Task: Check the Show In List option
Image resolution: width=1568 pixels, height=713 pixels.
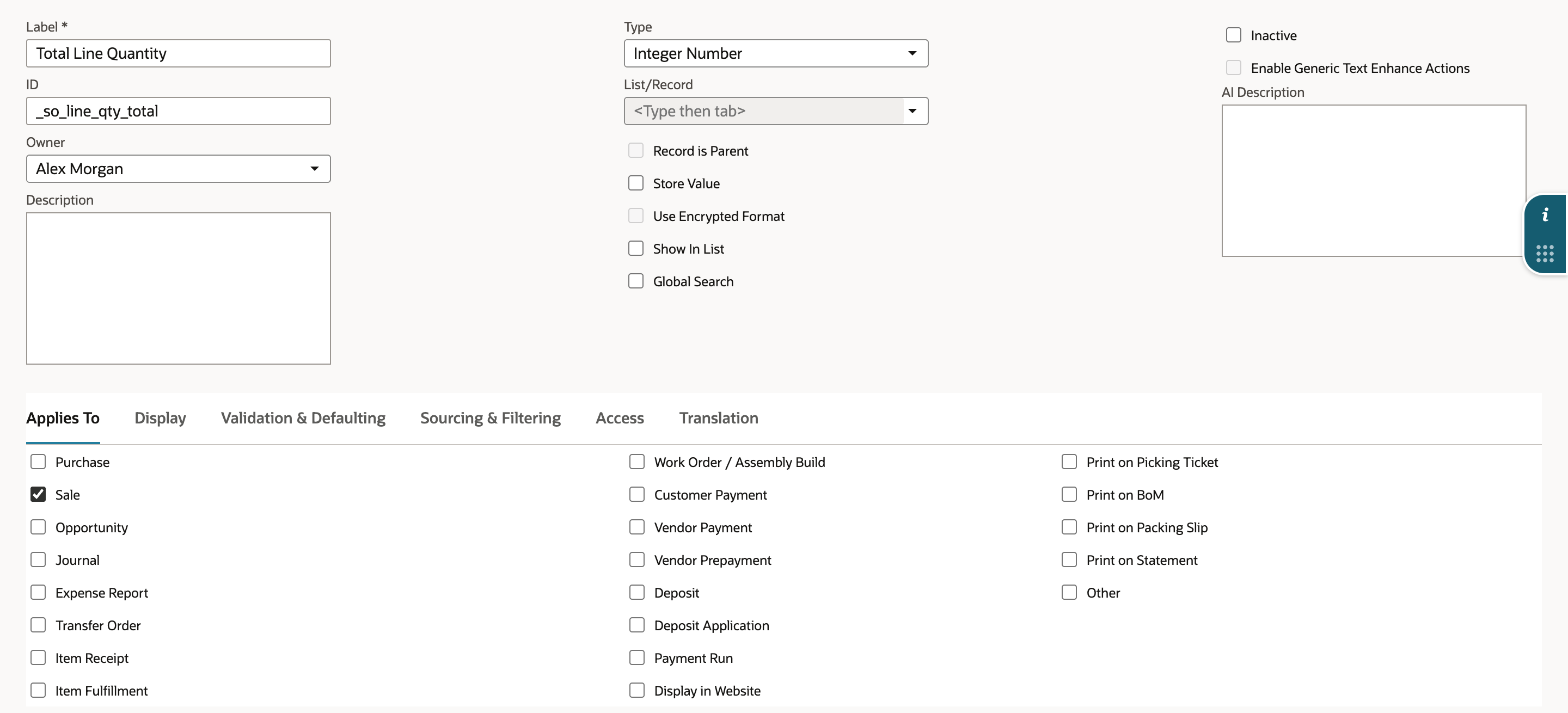Action: point(635,248)
